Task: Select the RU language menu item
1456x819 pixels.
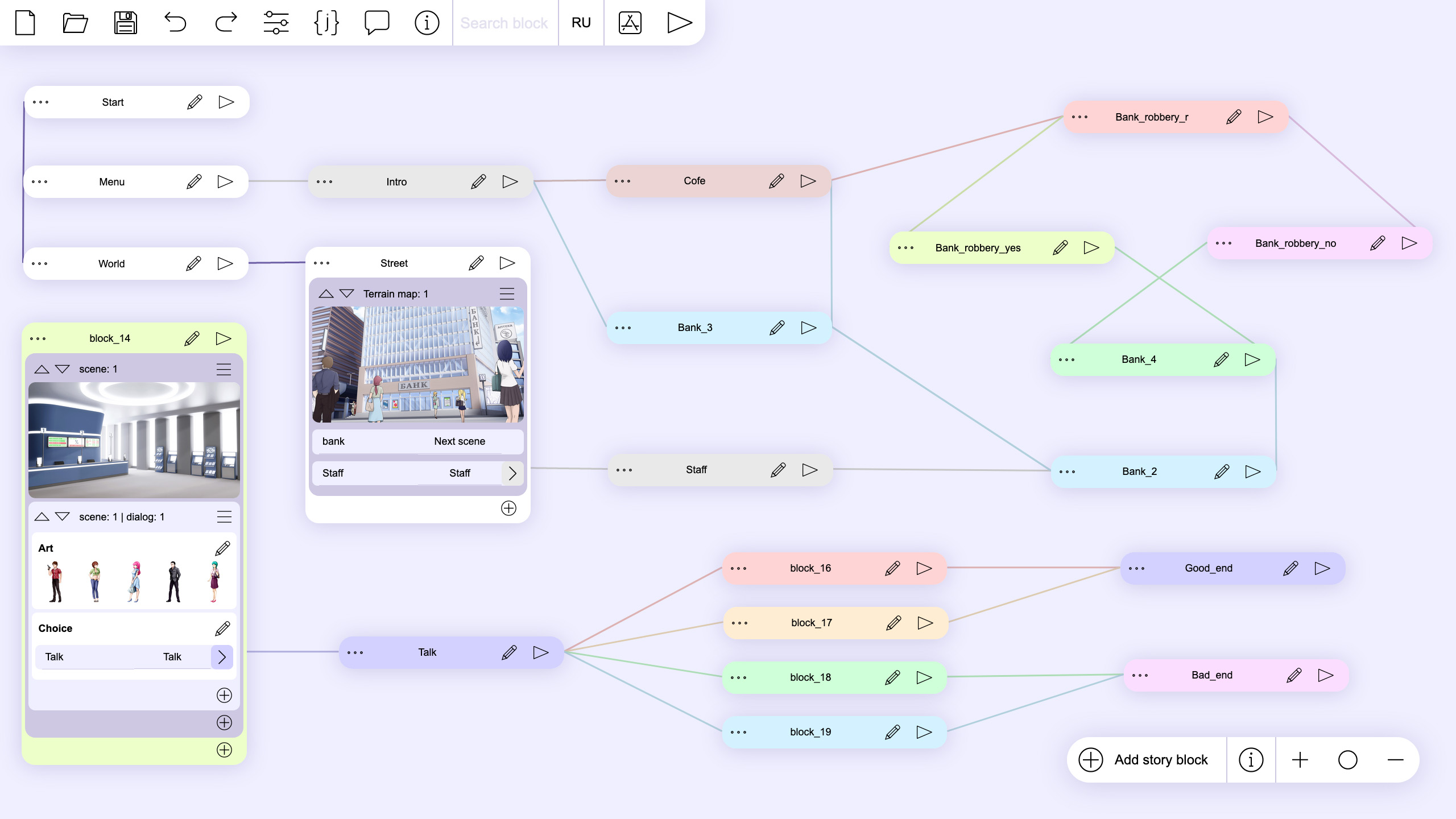Action: [x=580, y=22]
